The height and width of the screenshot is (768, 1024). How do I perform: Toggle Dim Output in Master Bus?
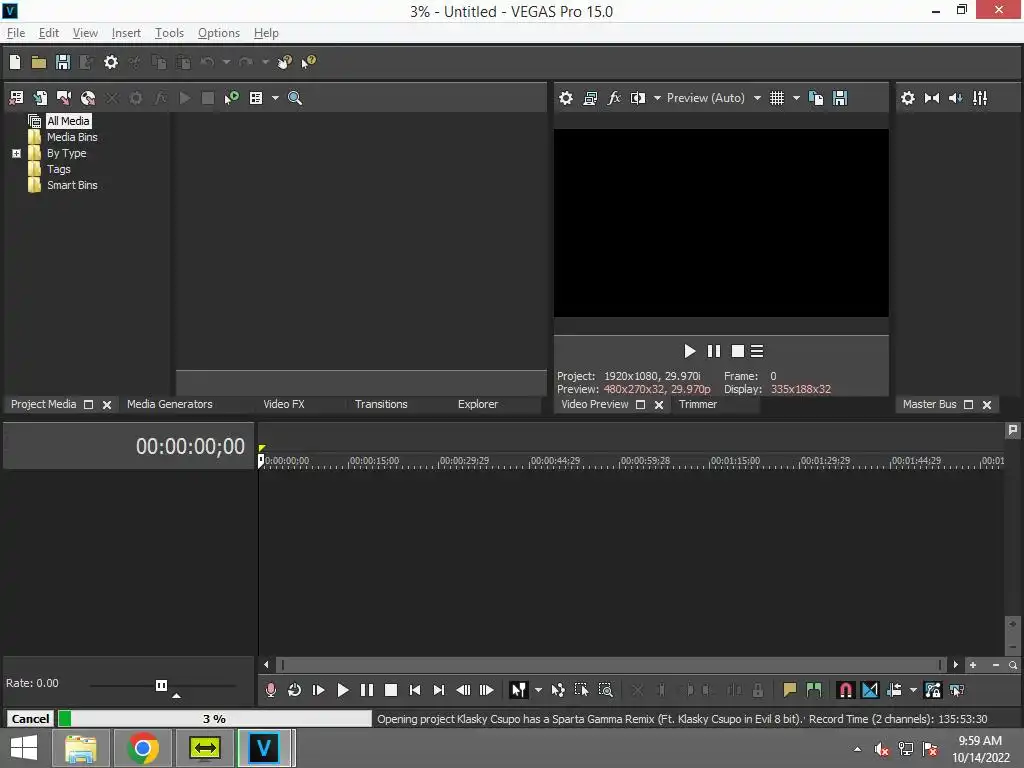955,98
